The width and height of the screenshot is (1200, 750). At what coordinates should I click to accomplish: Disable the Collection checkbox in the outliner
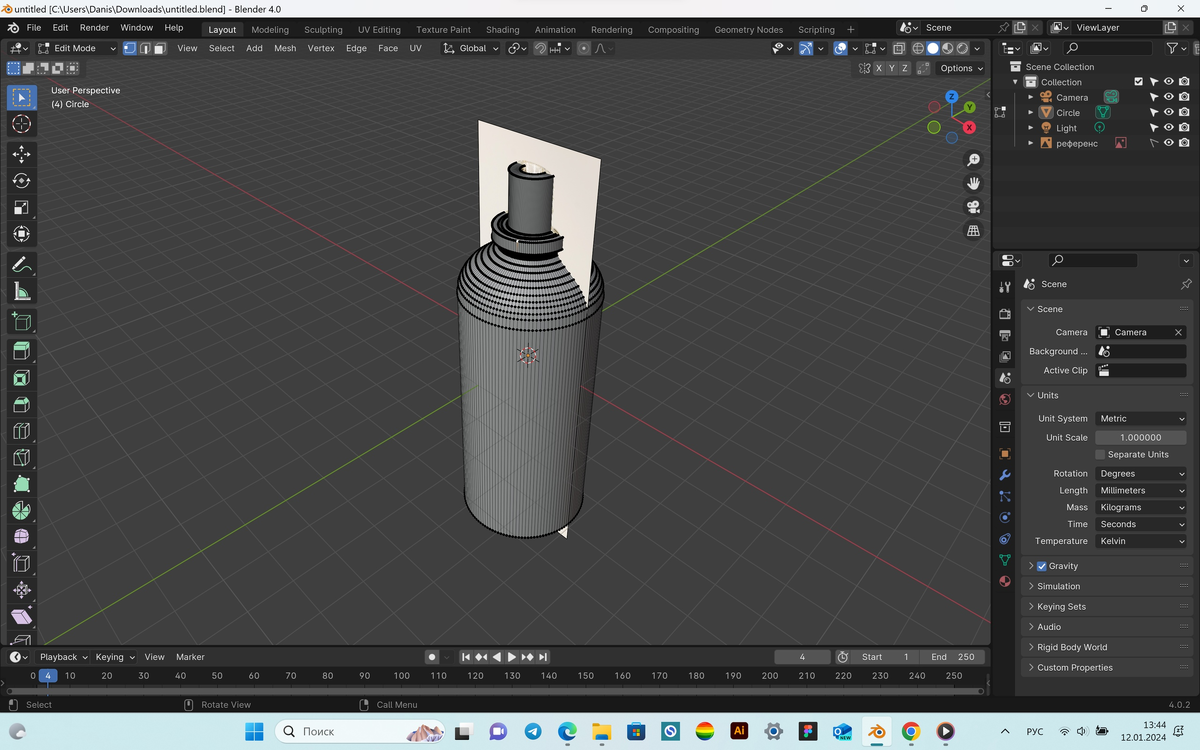click(1138, 81)
